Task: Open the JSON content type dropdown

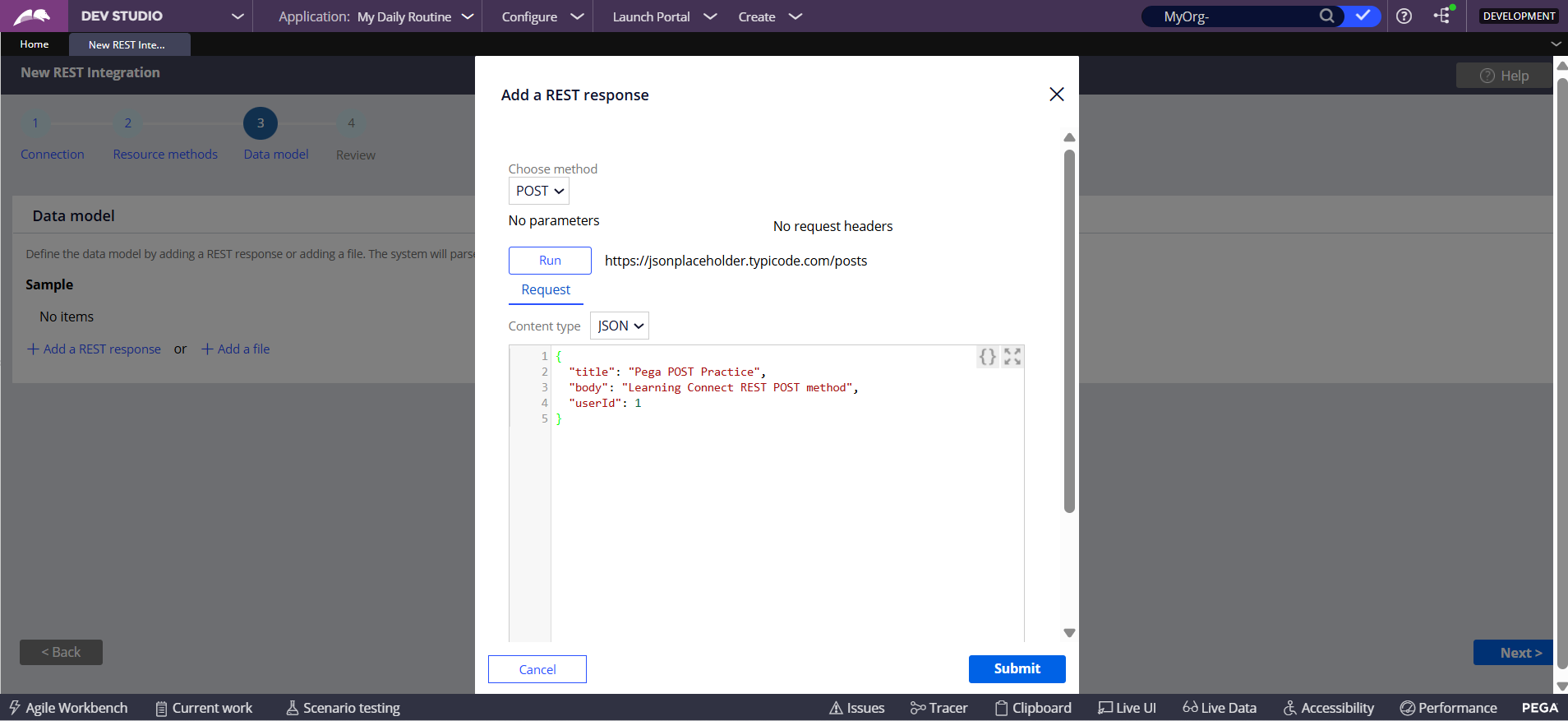Action: tap(620, 326)
